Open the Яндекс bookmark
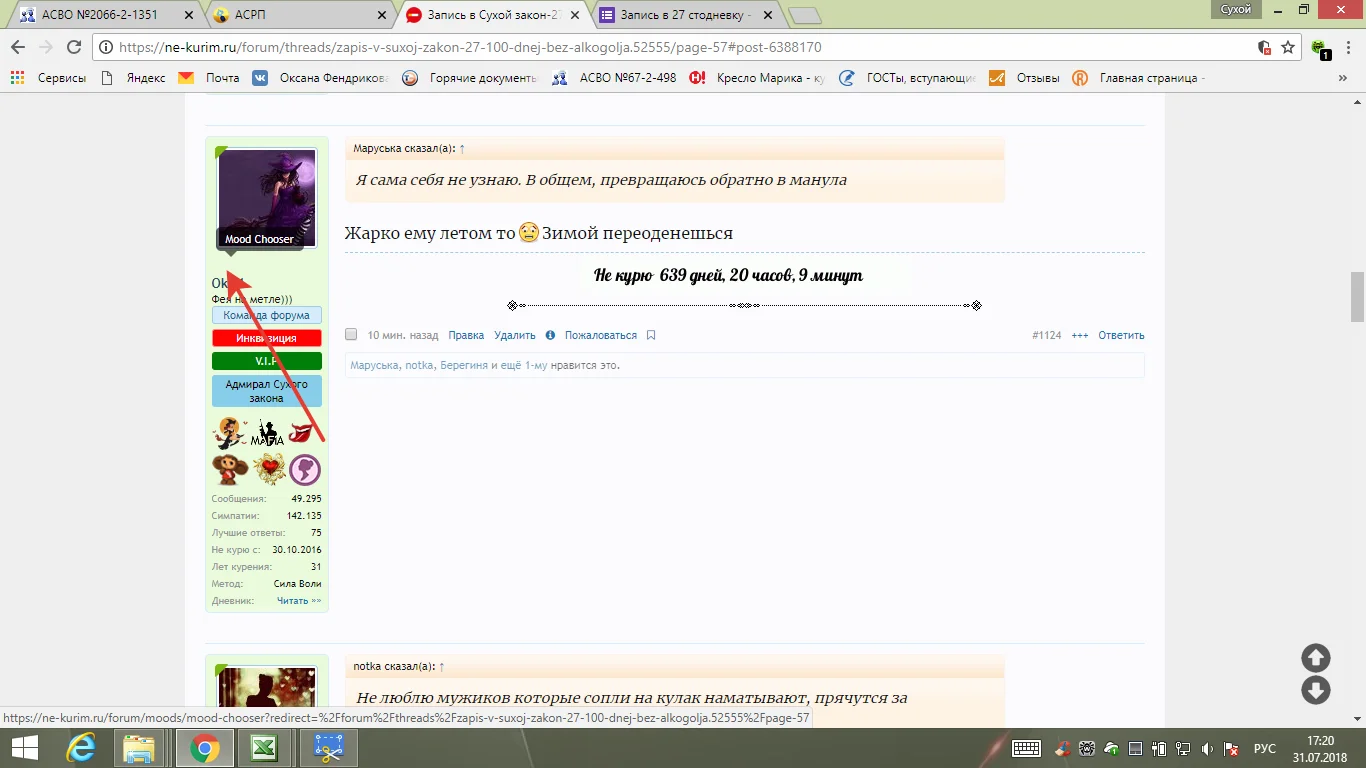Screen dimensions: 1366x768 click(x=135, y=78)
